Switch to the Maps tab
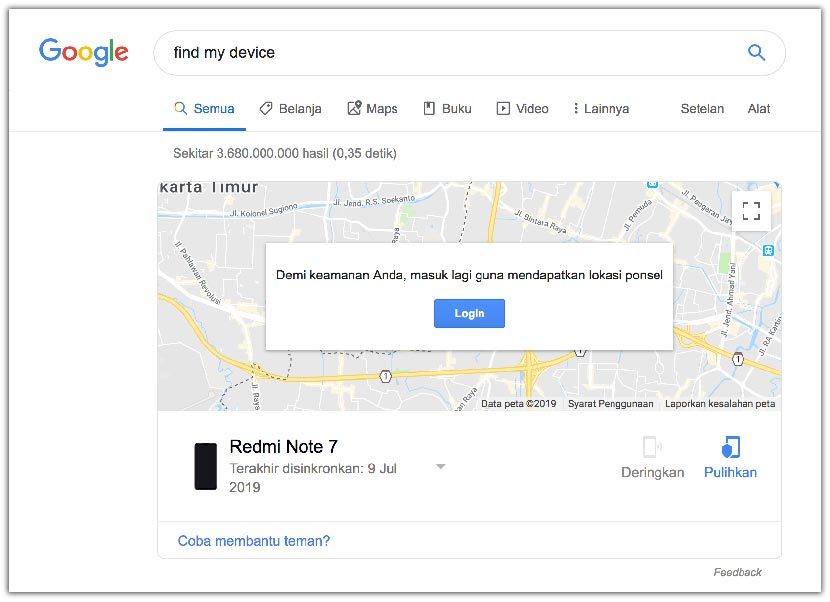Image resolution: width=830 pixels, height=602 pixels. coord(372,109)
